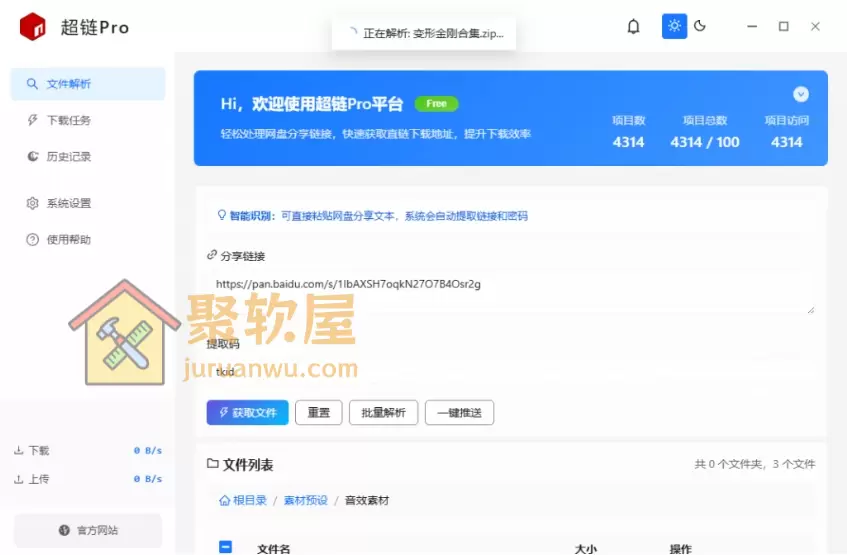847x555 pixels.
Task: Minimize the 超链Pro window
Action: point(752,26)
